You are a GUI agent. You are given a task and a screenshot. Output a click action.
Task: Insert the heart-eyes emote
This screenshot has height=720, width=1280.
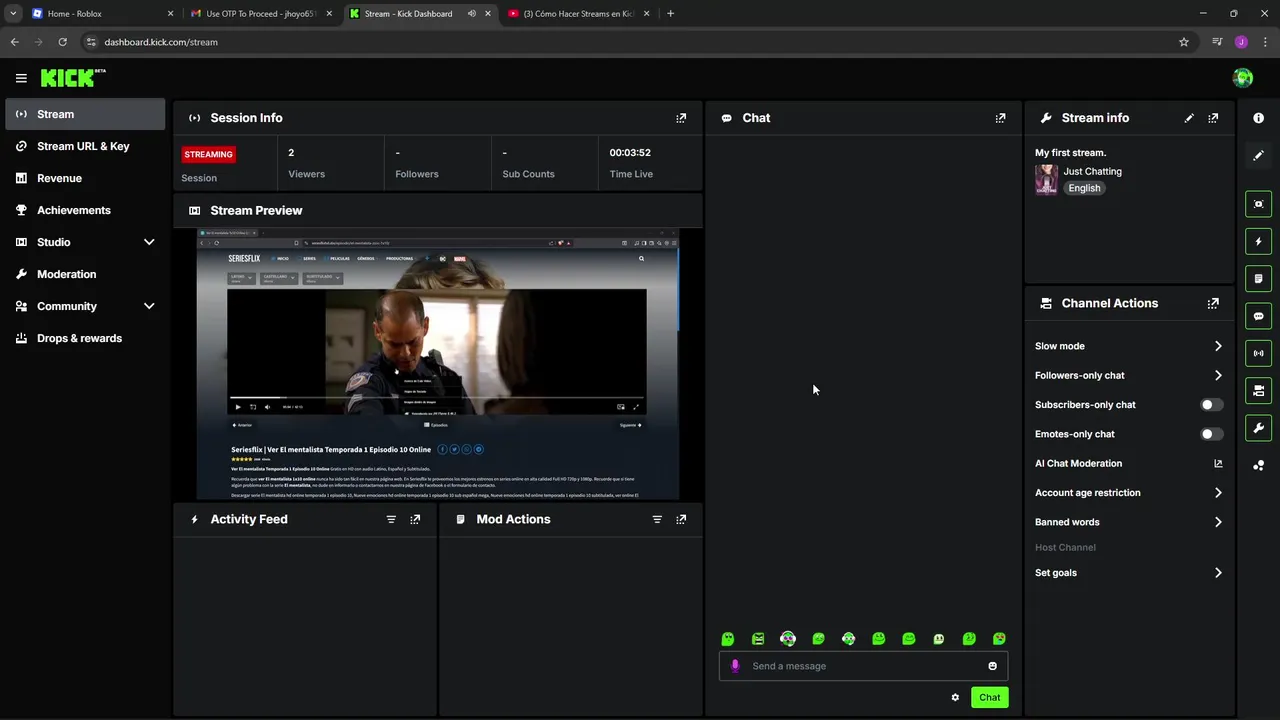(999, 639)
